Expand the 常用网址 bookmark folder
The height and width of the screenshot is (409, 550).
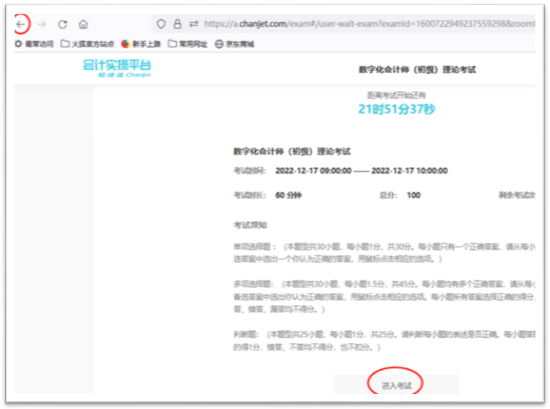[188, 44]
